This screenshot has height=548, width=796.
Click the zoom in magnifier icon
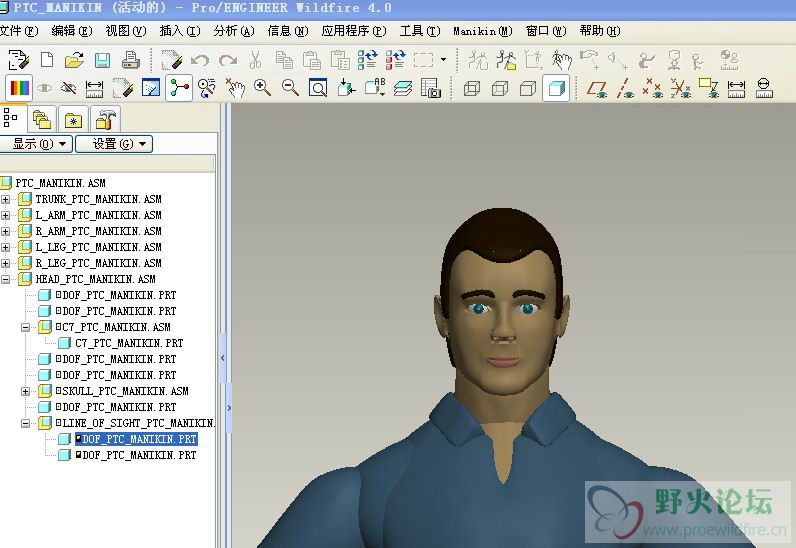click(x=262, y=88)
